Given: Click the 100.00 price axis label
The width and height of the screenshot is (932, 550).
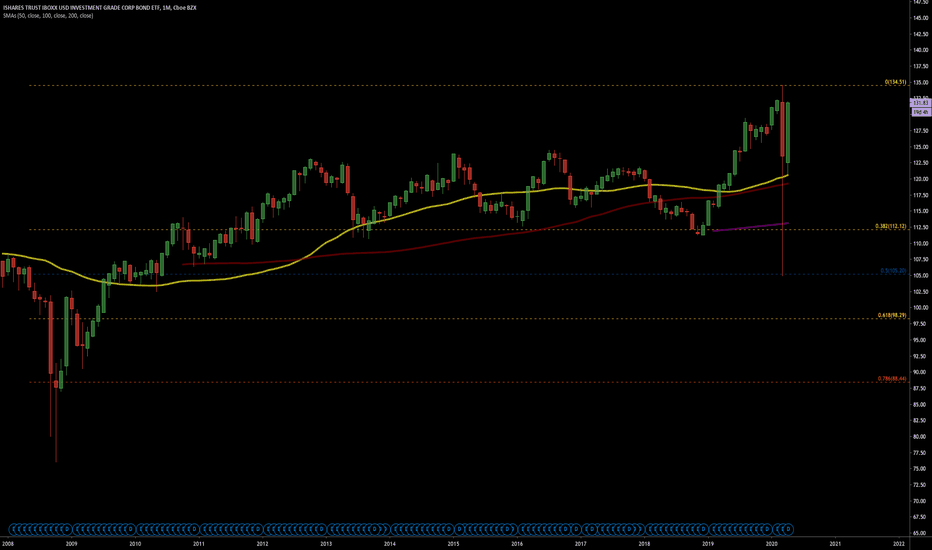Looking at the screenshot, I should click(x=921, y=307).
